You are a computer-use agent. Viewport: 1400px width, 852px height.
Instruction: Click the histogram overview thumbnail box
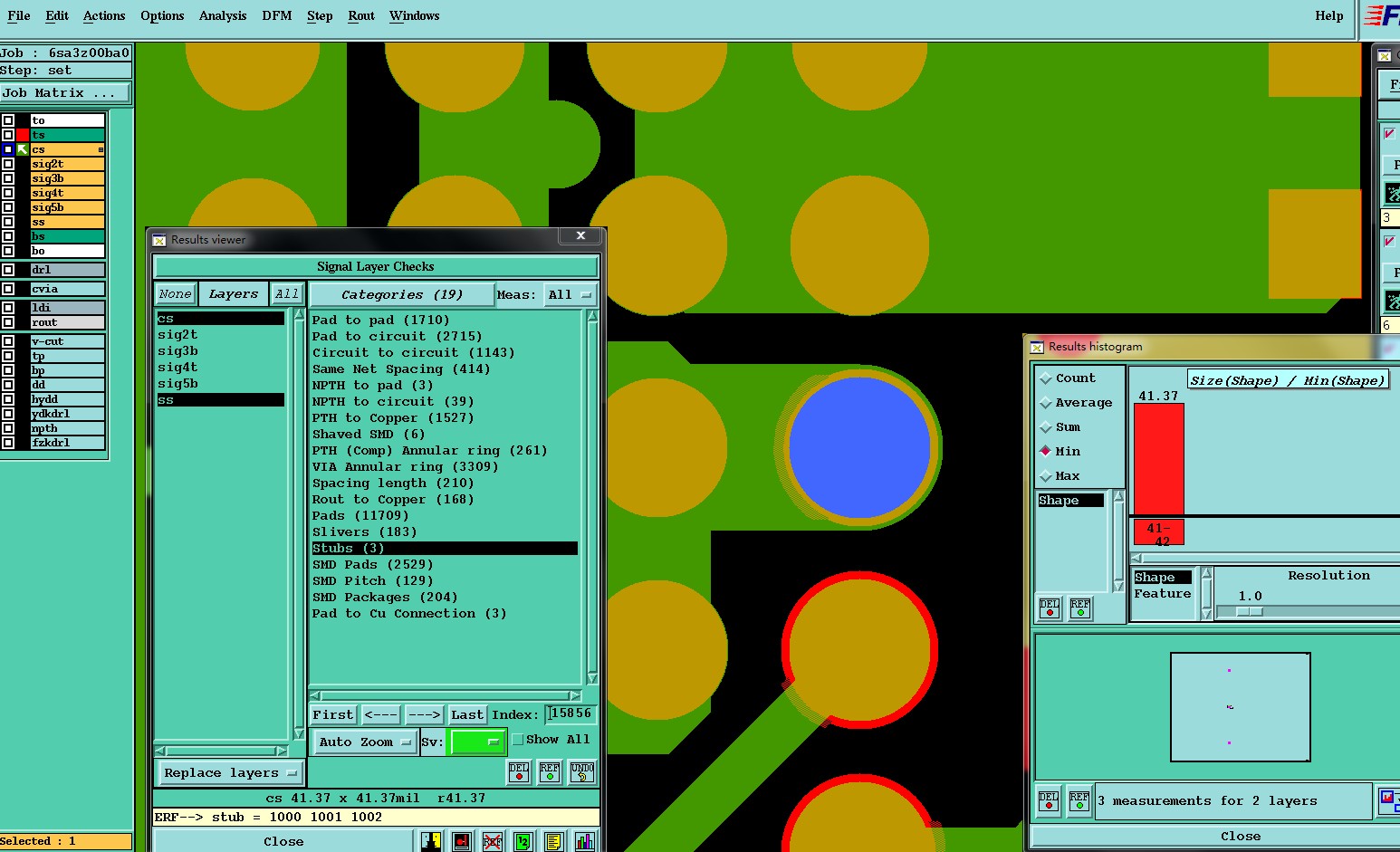[1240, 707]
